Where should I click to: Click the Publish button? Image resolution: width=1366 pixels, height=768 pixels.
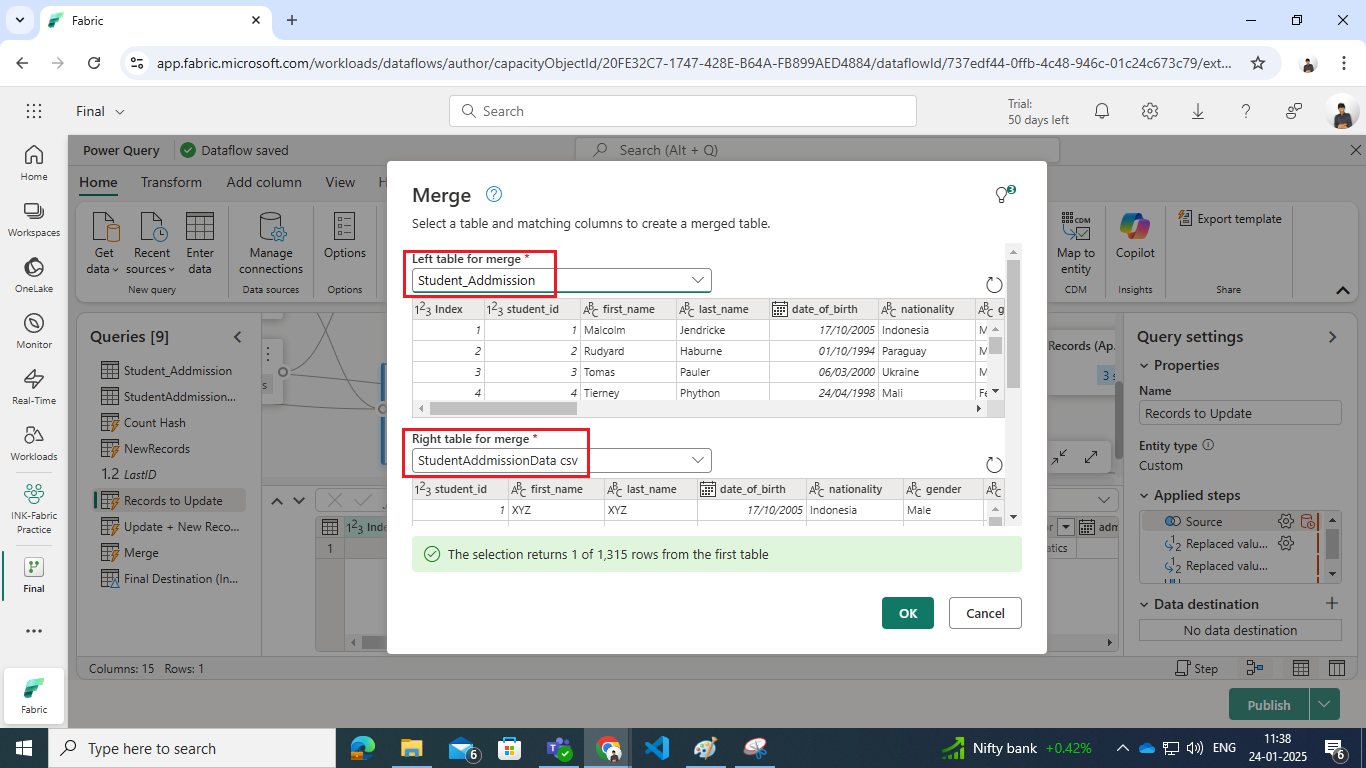(1269, 704)
